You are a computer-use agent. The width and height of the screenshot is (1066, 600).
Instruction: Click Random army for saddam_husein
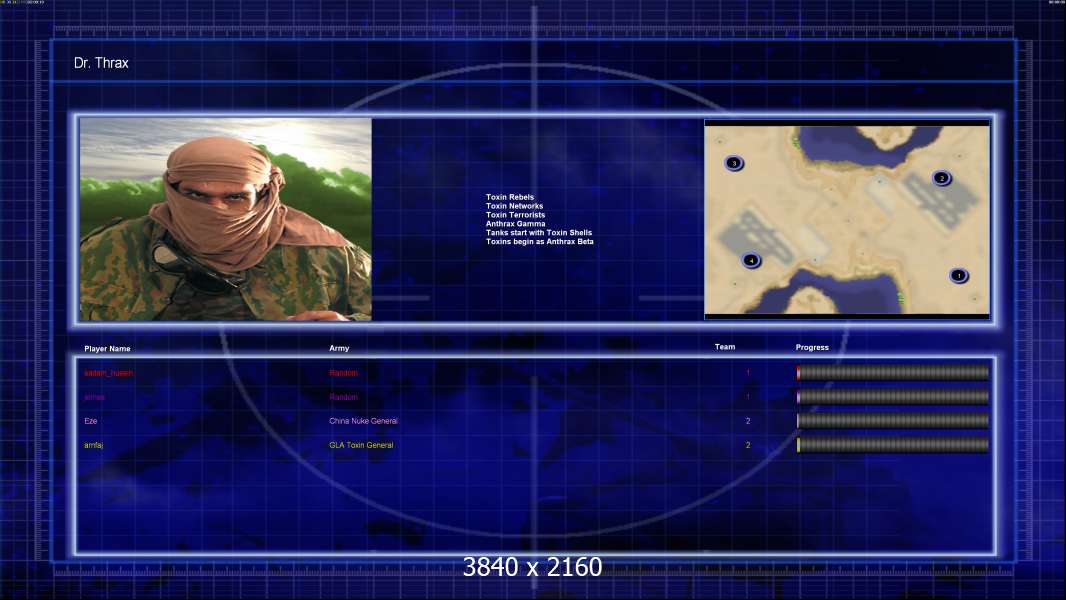343,372
